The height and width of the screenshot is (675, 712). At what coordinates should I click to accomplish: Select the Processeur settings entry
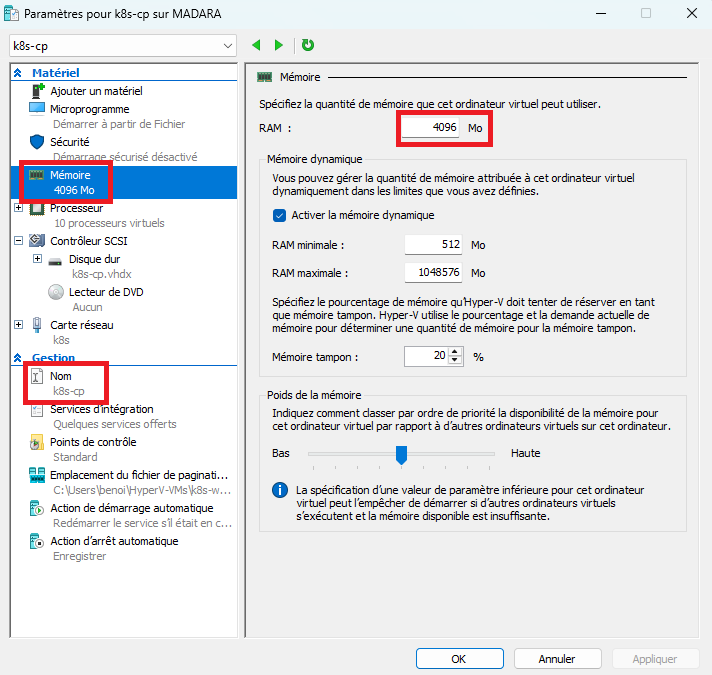(x=76, y=208)
